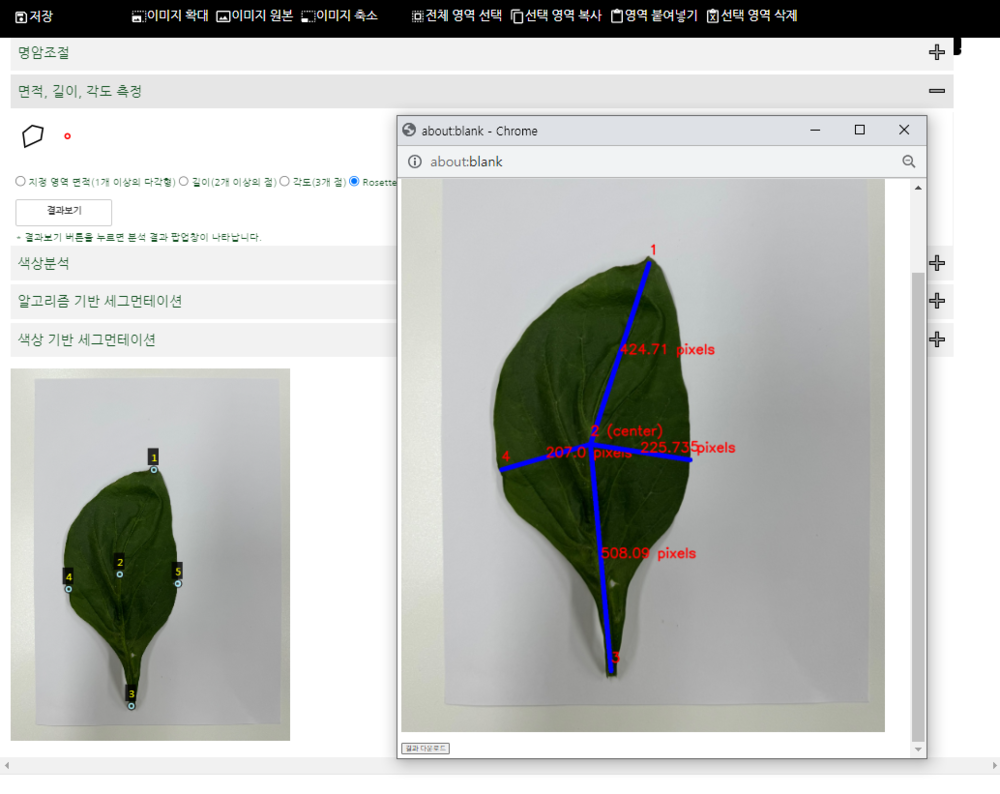The width and height of the screenshot is (1000, 794).
Task: Click the 결과 다운로드 button in popup
Action: [x=426, y=748]
